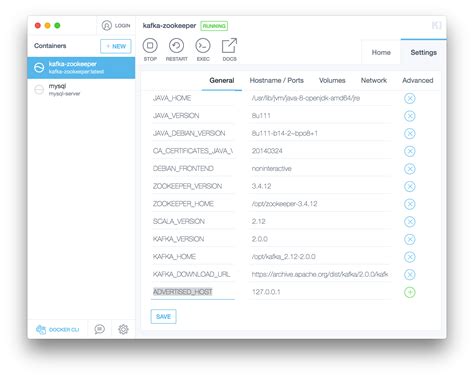Edit the SCALA_VERSION value 2.12
The image size is (474, 378).
320,221
